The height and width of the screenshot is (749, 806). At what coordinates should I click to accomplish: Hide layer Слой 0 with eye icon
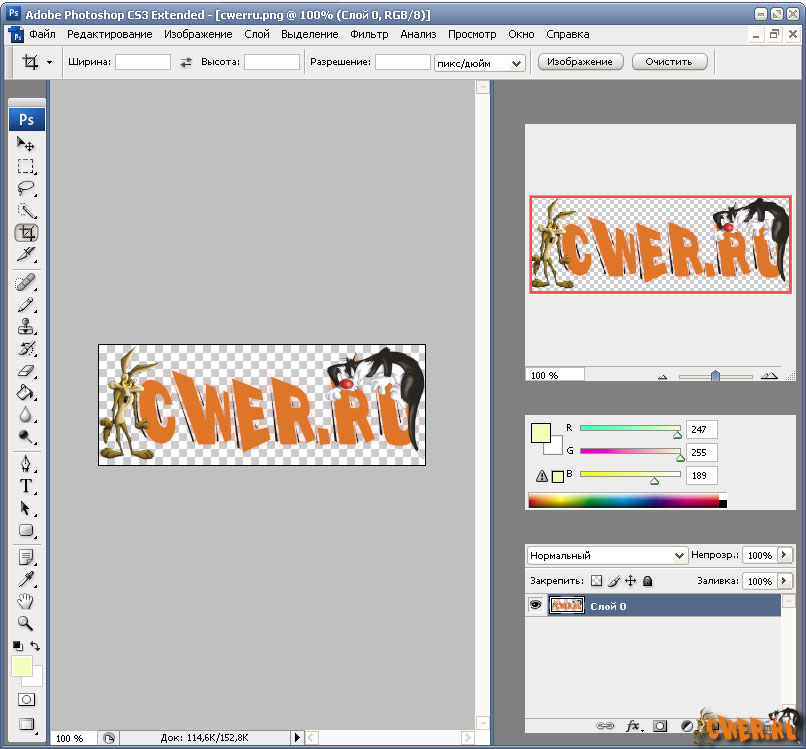(x=536, y=605)
